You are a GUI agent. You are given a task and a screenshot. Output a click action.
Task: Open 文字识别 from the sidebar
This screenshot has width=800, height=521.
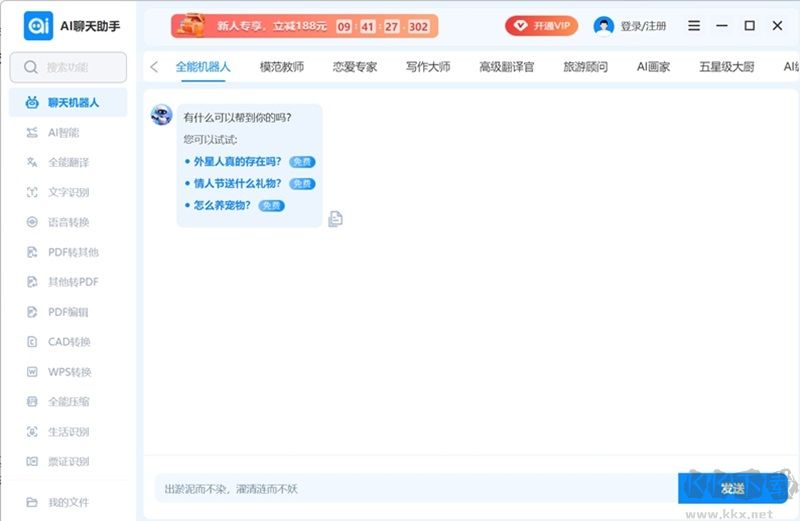pos(68,192)
